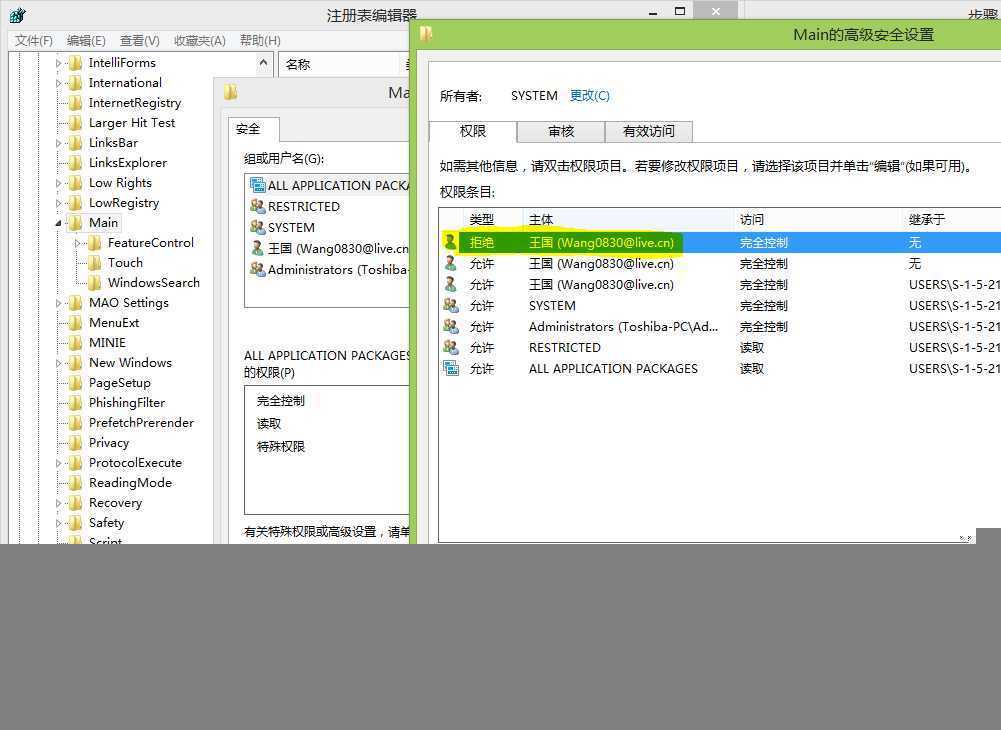Click the PhishingFilter folder icon
Viewport: 1001px width, 730px height.
[x=78, y=402]
